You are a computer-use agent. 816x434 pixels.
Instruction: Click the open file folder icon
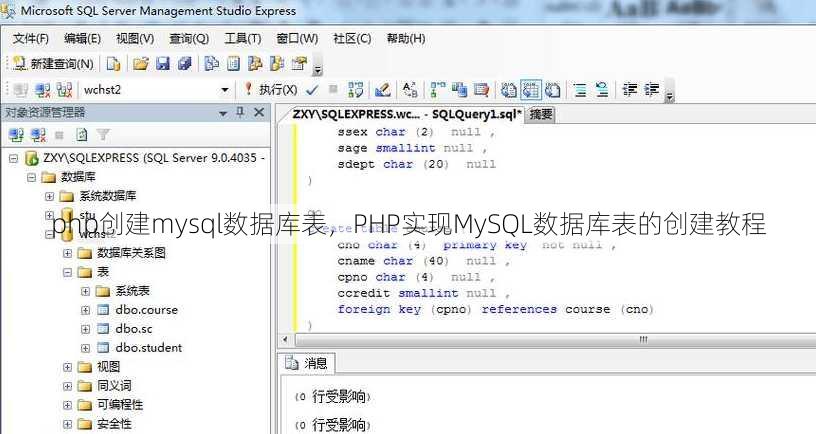click(x=141, y=64)
